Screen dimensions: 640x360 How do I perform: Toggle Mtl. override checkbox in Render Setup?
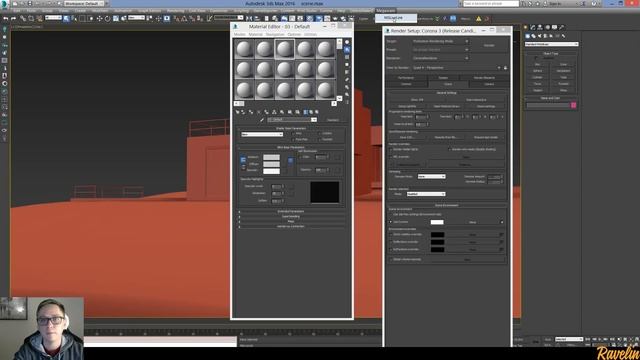tap(391, 157)
